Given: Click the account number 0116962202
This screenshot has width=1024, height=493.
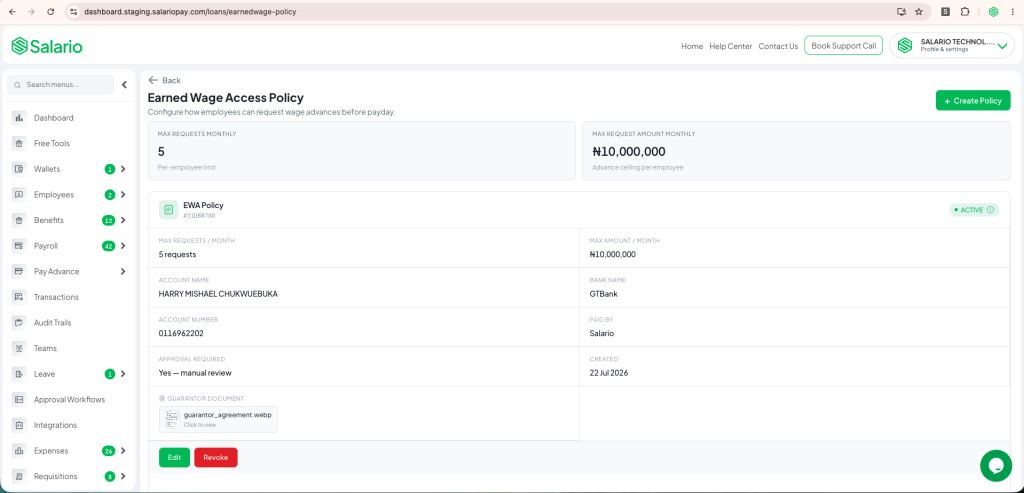Looking at the screenshot, I should pos(180,333).
